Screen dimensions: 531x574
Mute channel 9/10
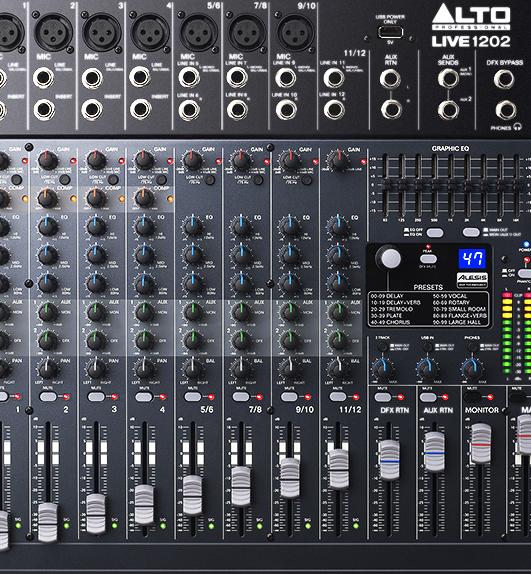[x=289, y=396]
